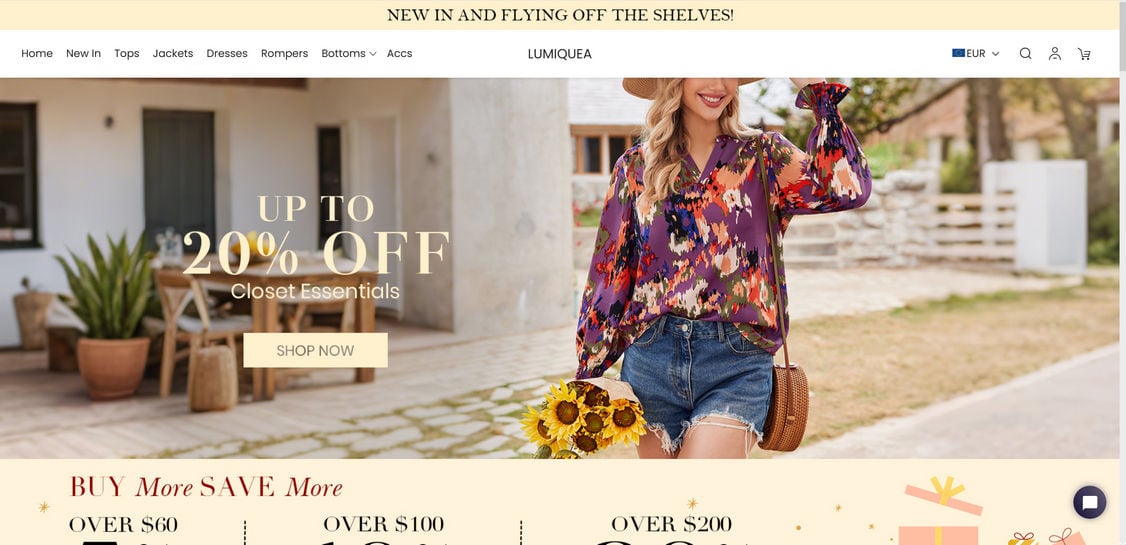1126x545 pixels.
Task: Expand the Bottoms menu chevron
Action: 373,54
